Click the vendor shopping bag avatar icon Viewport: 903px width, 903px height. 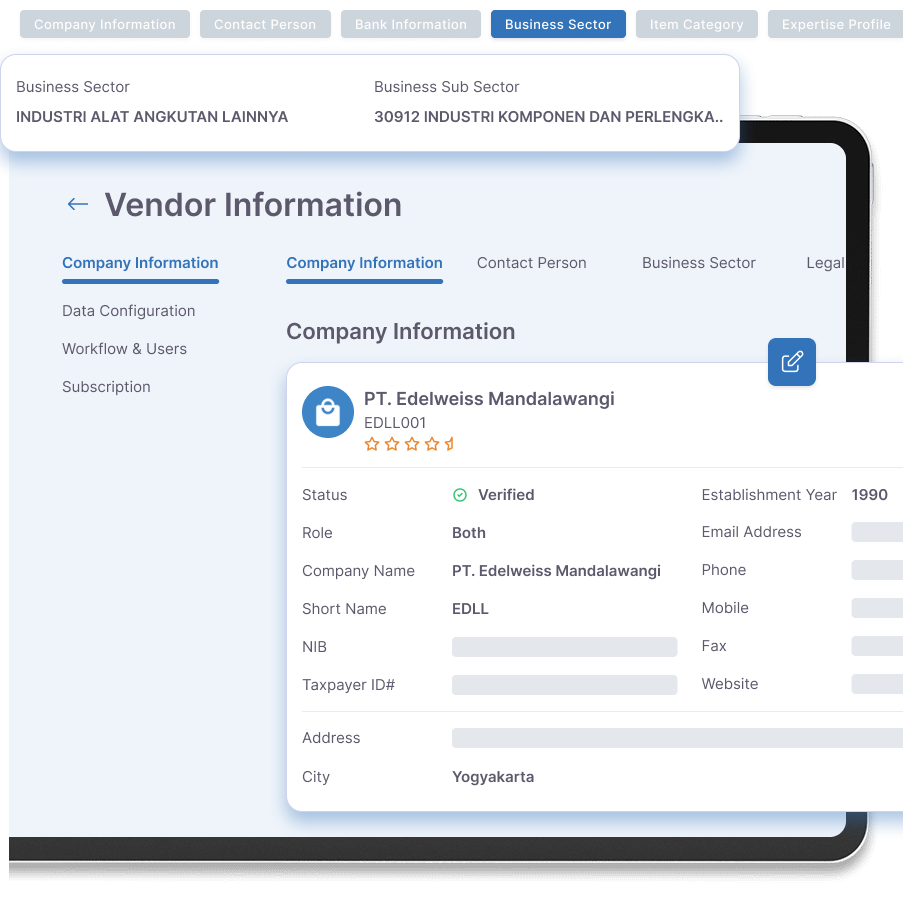click(328, 412)
